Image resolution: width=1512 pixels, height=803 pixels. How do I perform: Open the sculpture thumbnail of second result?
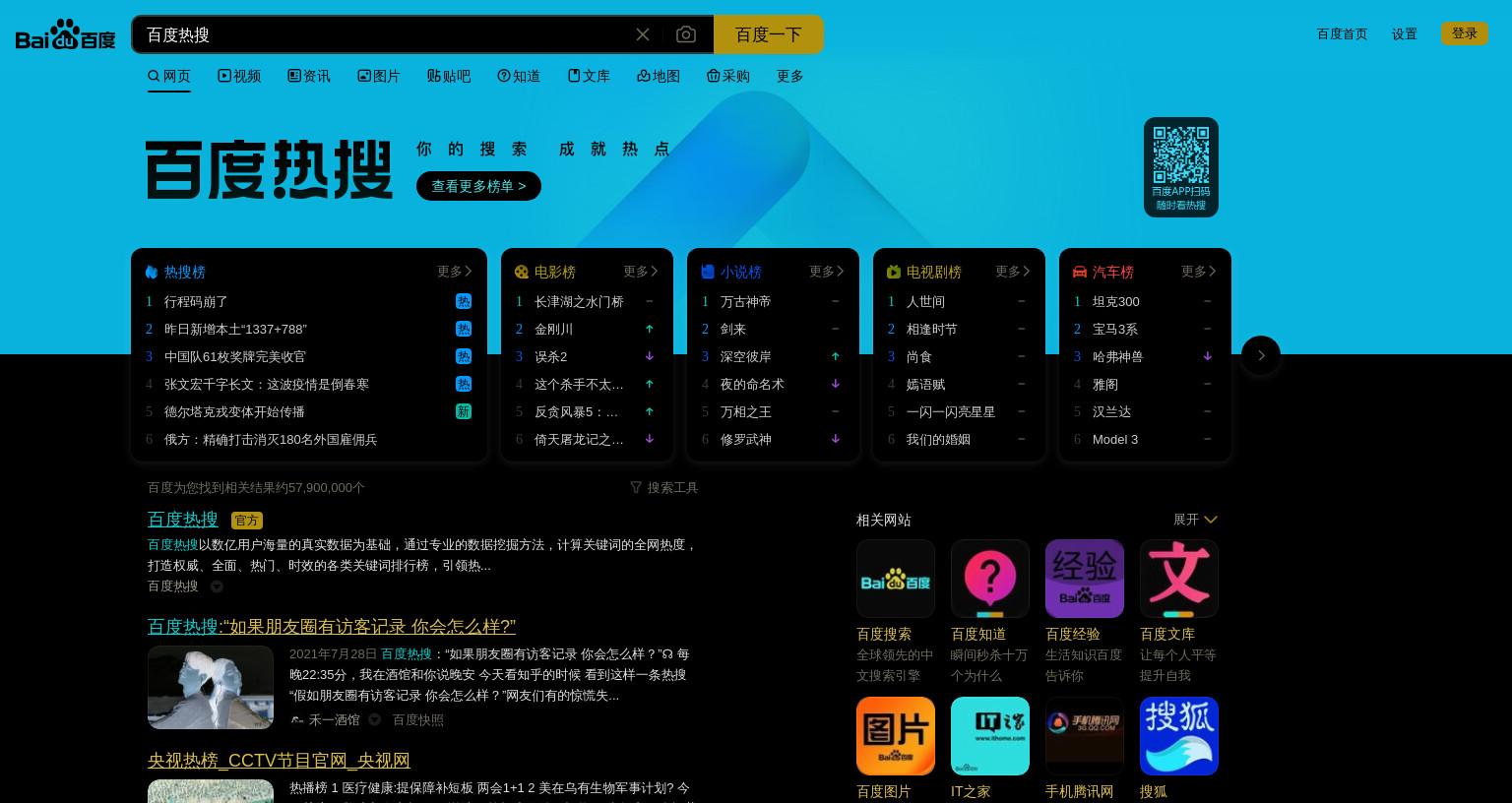(x=211, y=687)
